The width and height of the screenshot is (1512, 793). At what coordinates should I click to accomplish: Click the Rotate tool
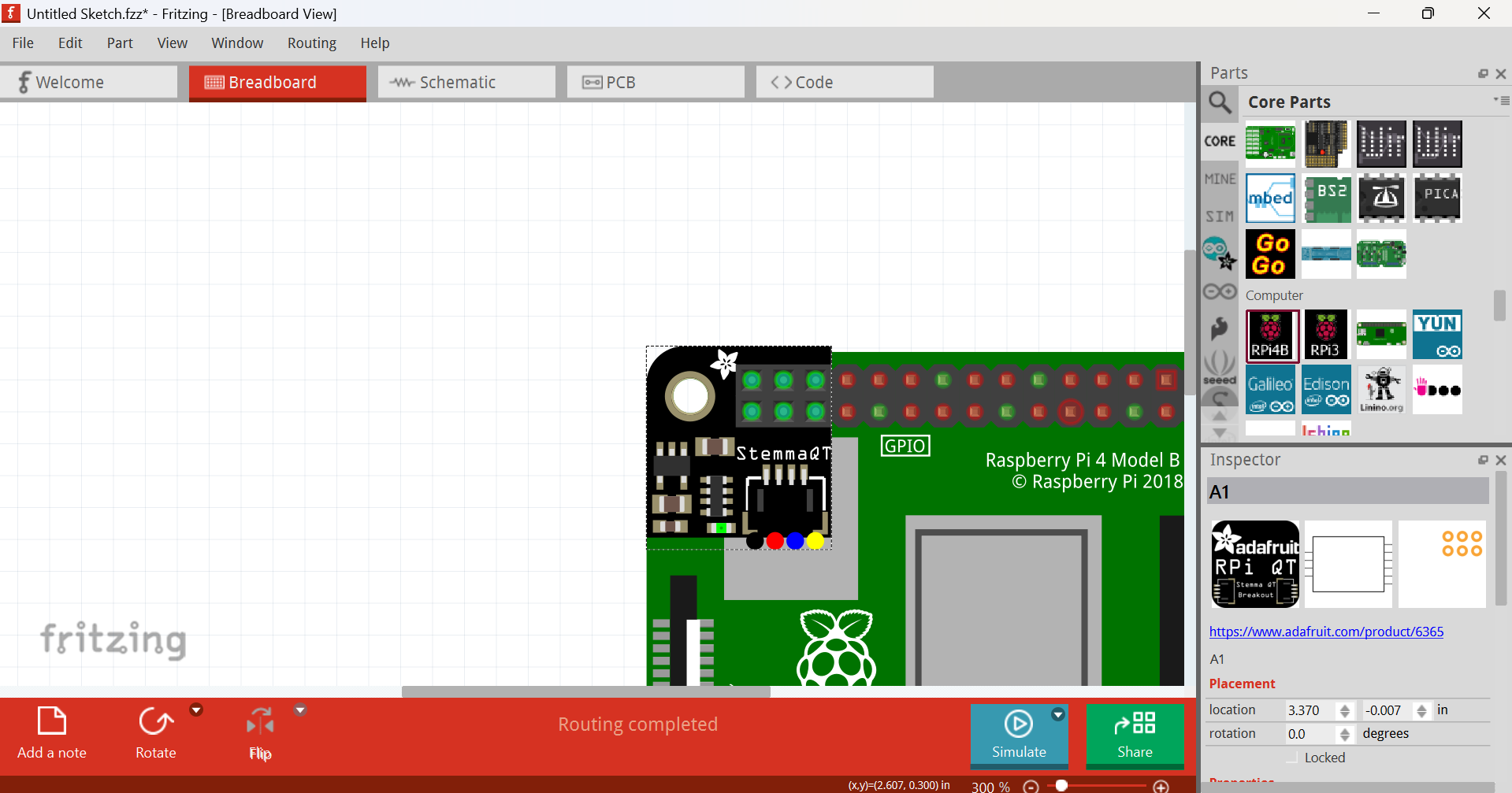156,732
